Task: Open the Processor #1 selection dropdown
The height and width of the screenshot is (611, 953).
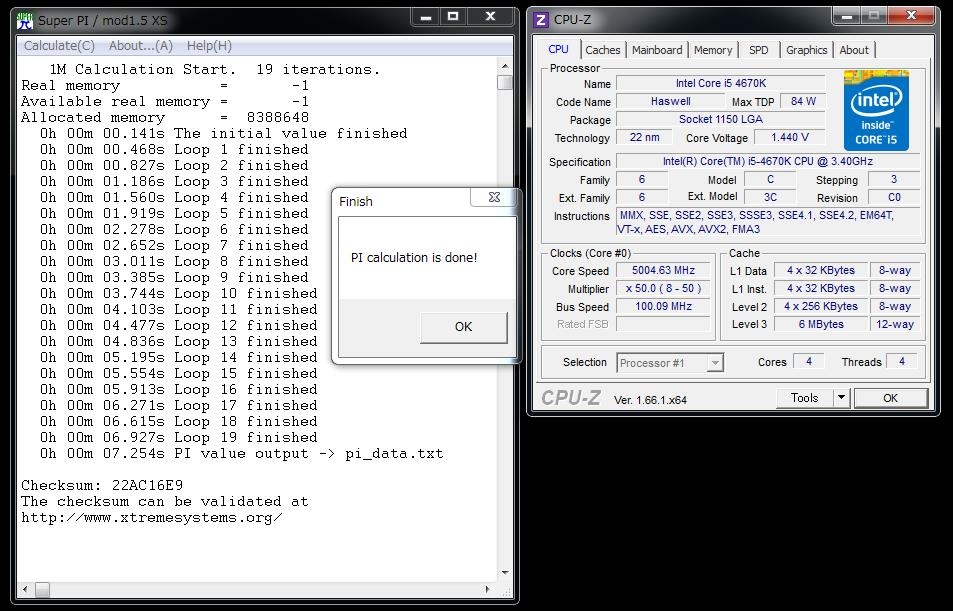Action: [x=669, y=363]
